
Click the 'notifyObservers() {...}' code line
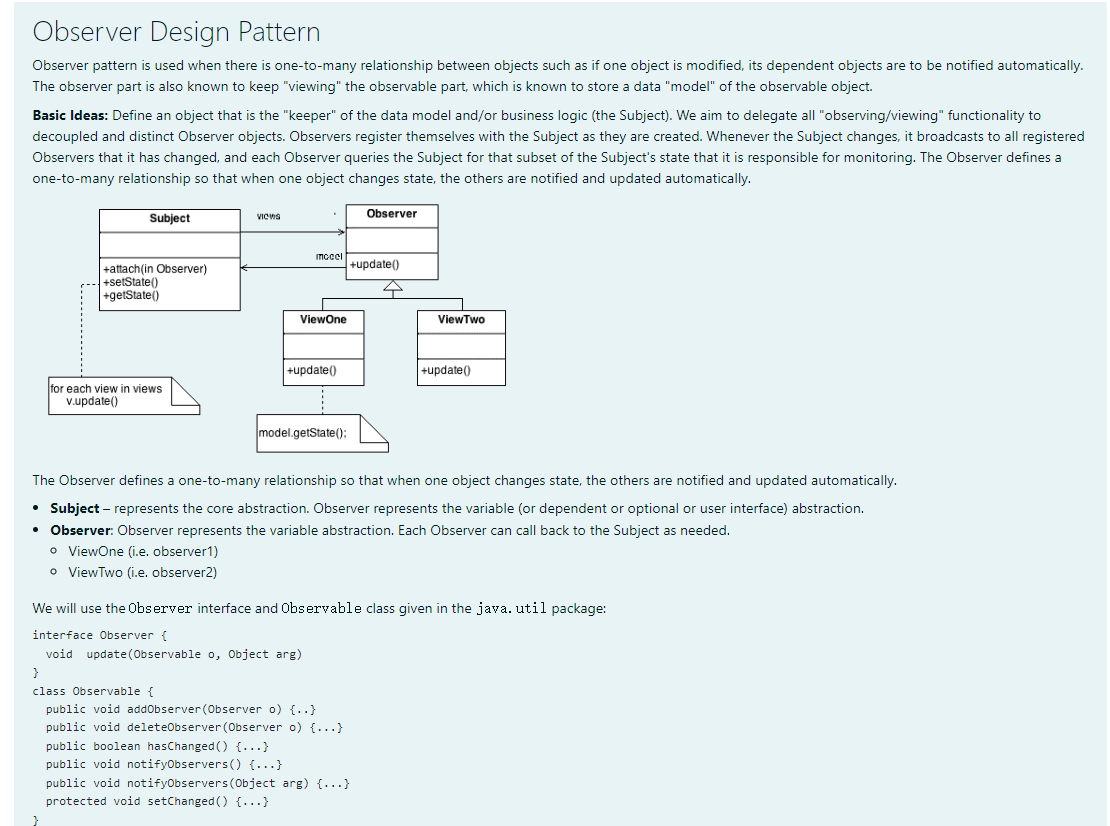click(164, 764)
